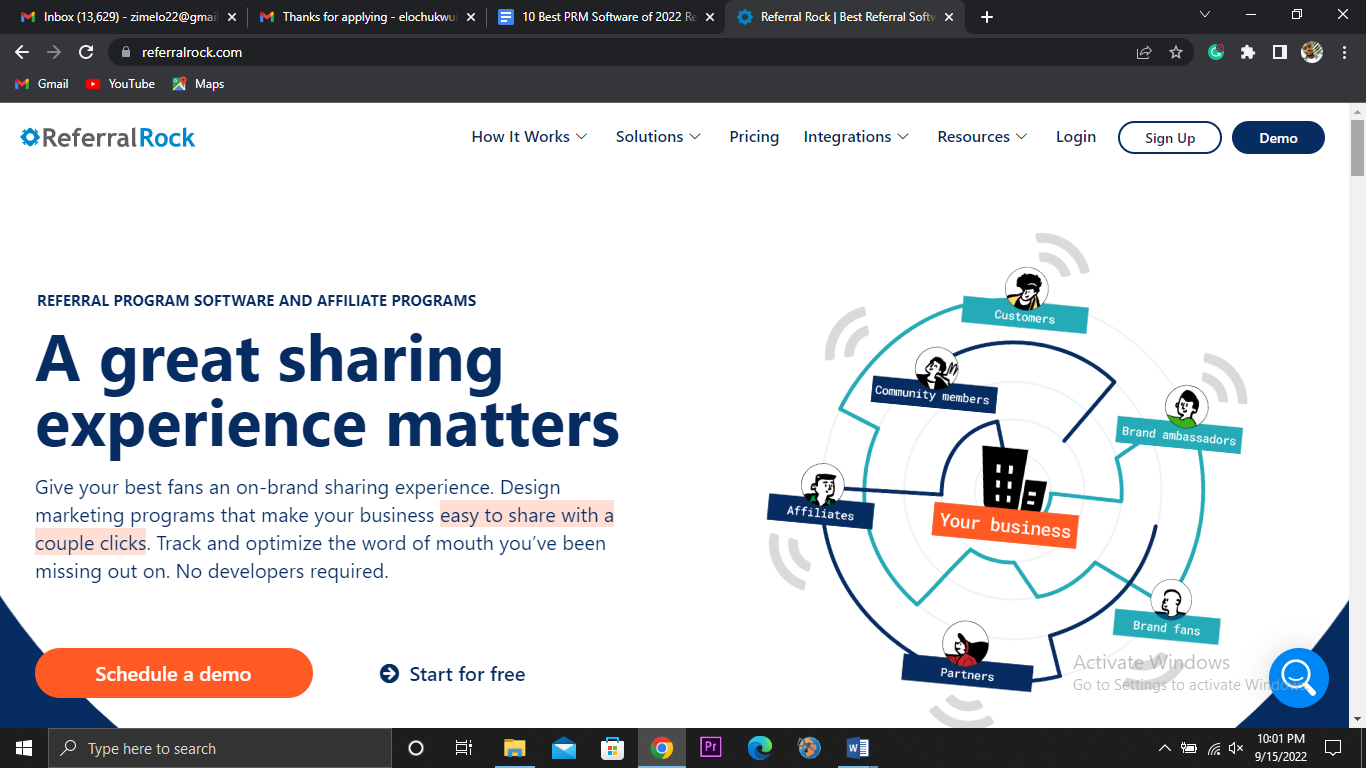1366x768 pixels.
Task: Open a new browser tab
Action: tap(987, 17)
